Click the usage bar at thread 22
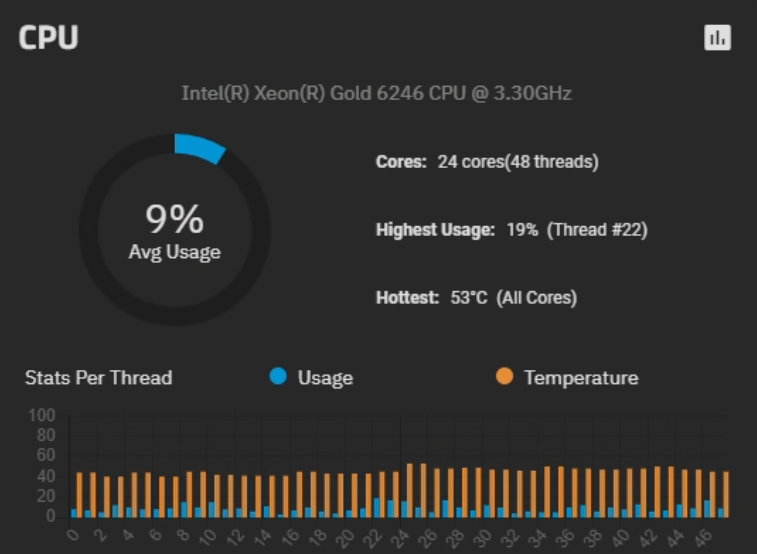This screenshot has height=554, width=757. [377, 508]
